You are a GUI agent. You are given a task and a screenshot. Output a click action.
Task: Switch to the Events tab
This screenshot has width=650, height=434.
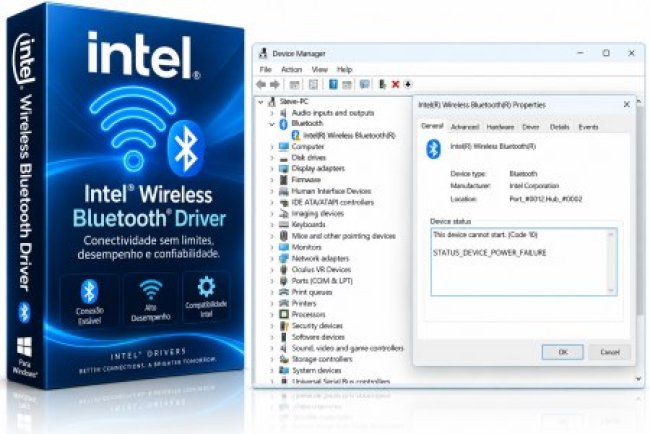588,127
